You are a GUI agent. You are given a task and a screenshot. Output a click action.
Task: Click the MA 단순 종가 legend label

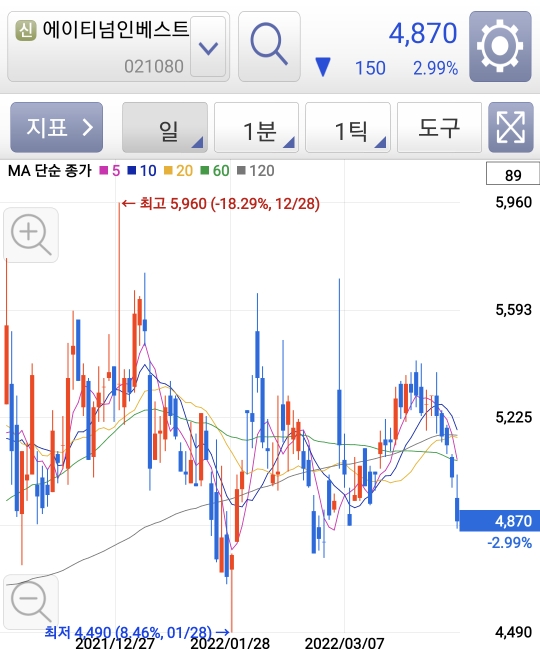coord(50,171)
